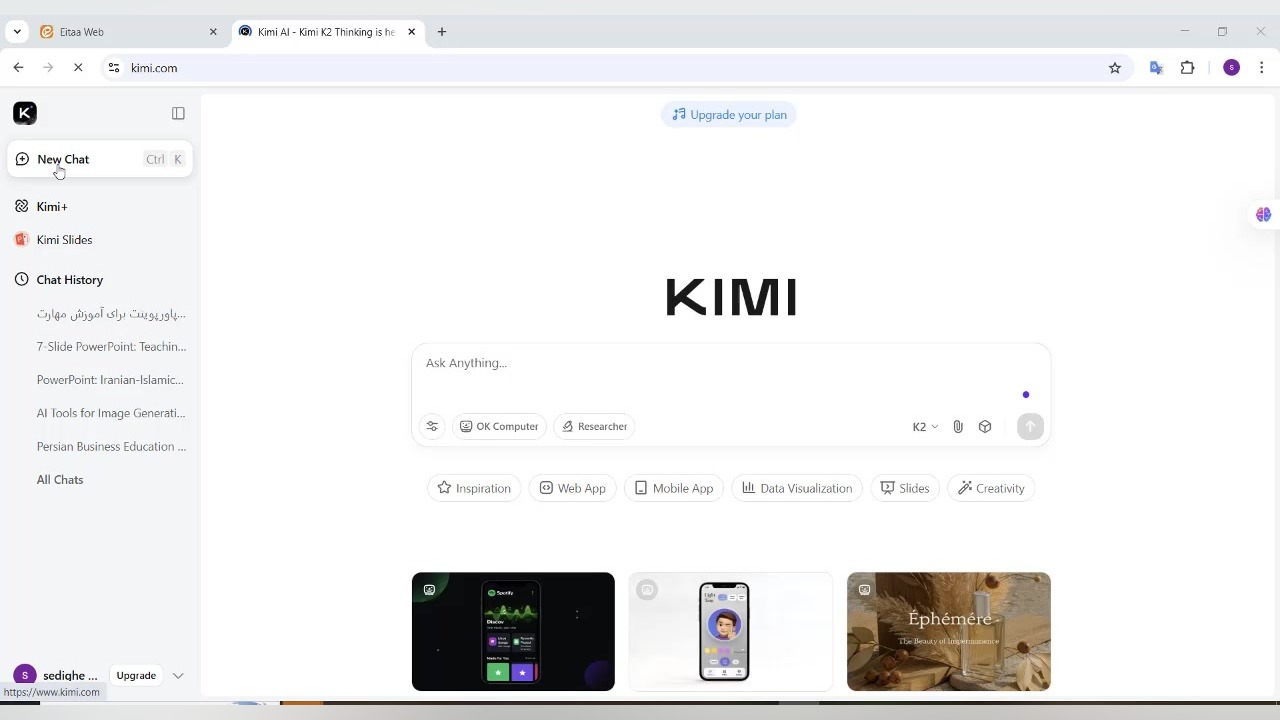1280x720 pixels.
Task: Click the 3D model box icon
Action: pos(985,426)
